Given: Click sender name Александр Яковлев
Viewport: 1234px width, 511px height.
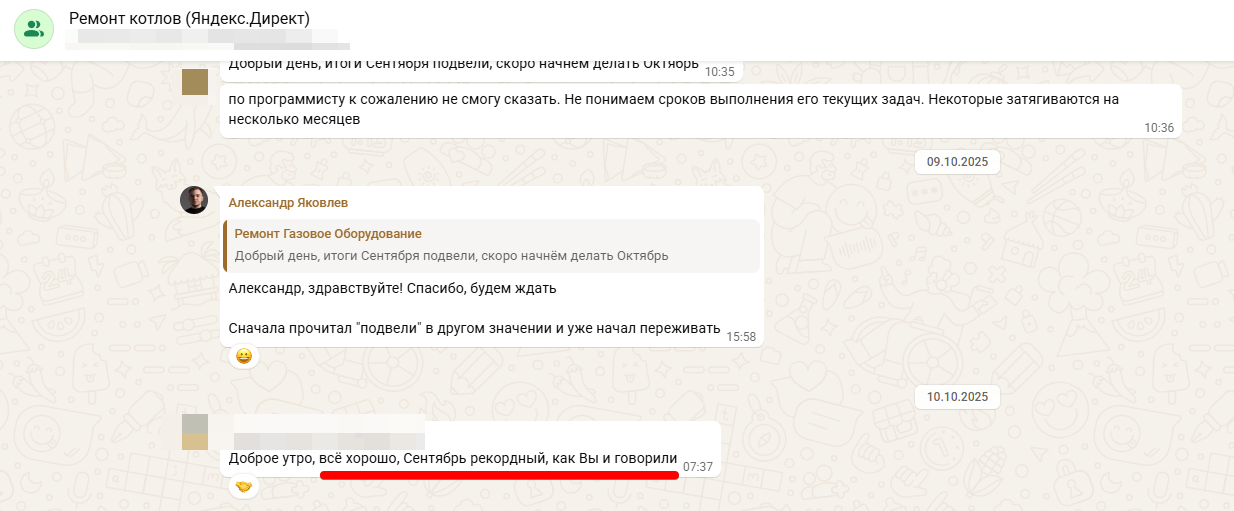Looking at the screenshot, I should (x=288, y=202).
